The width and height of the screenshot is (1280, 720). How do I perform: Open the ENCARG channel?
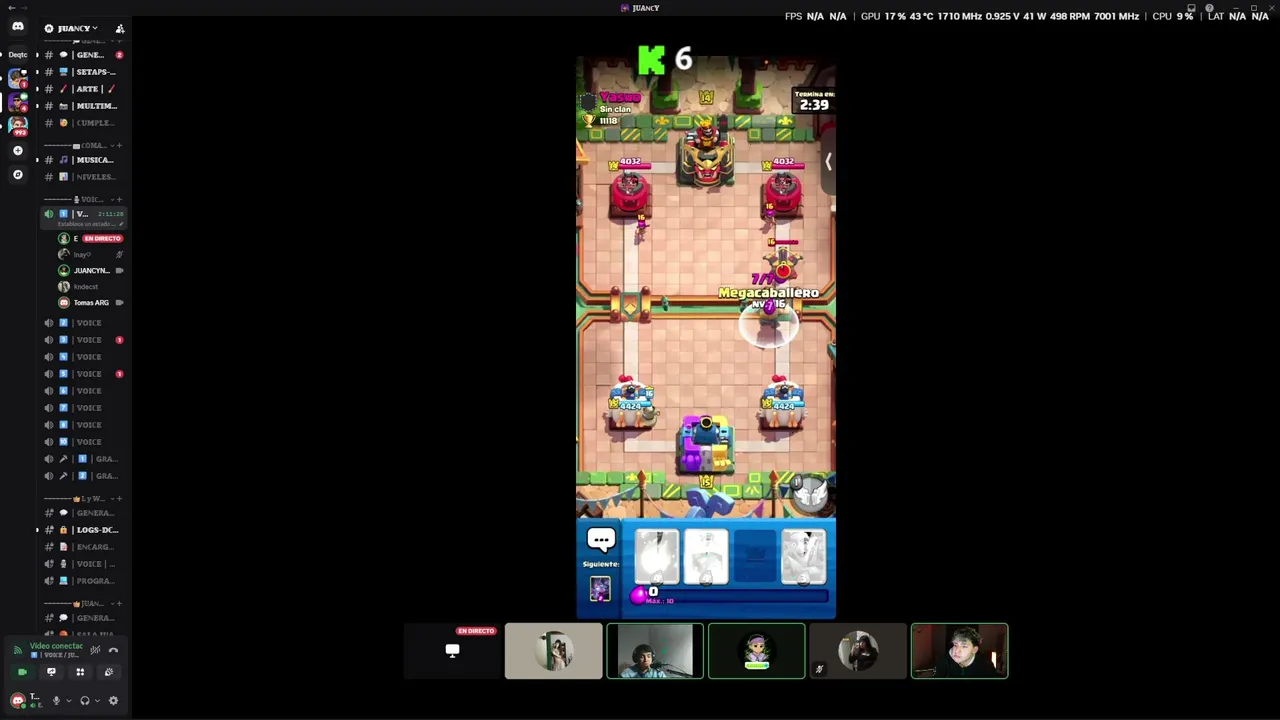pos(84,547)
